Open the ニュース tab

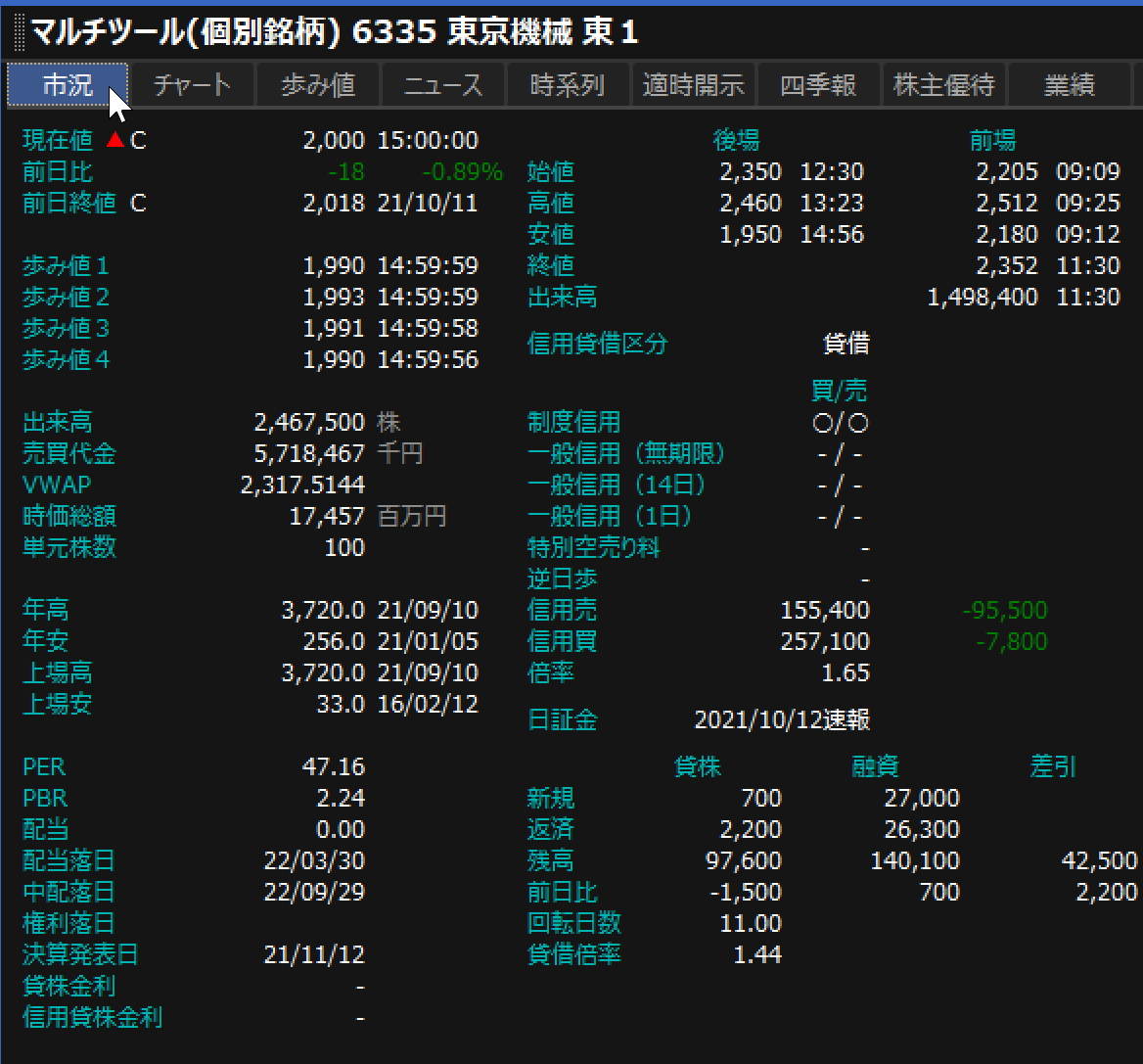click(443, 85)
